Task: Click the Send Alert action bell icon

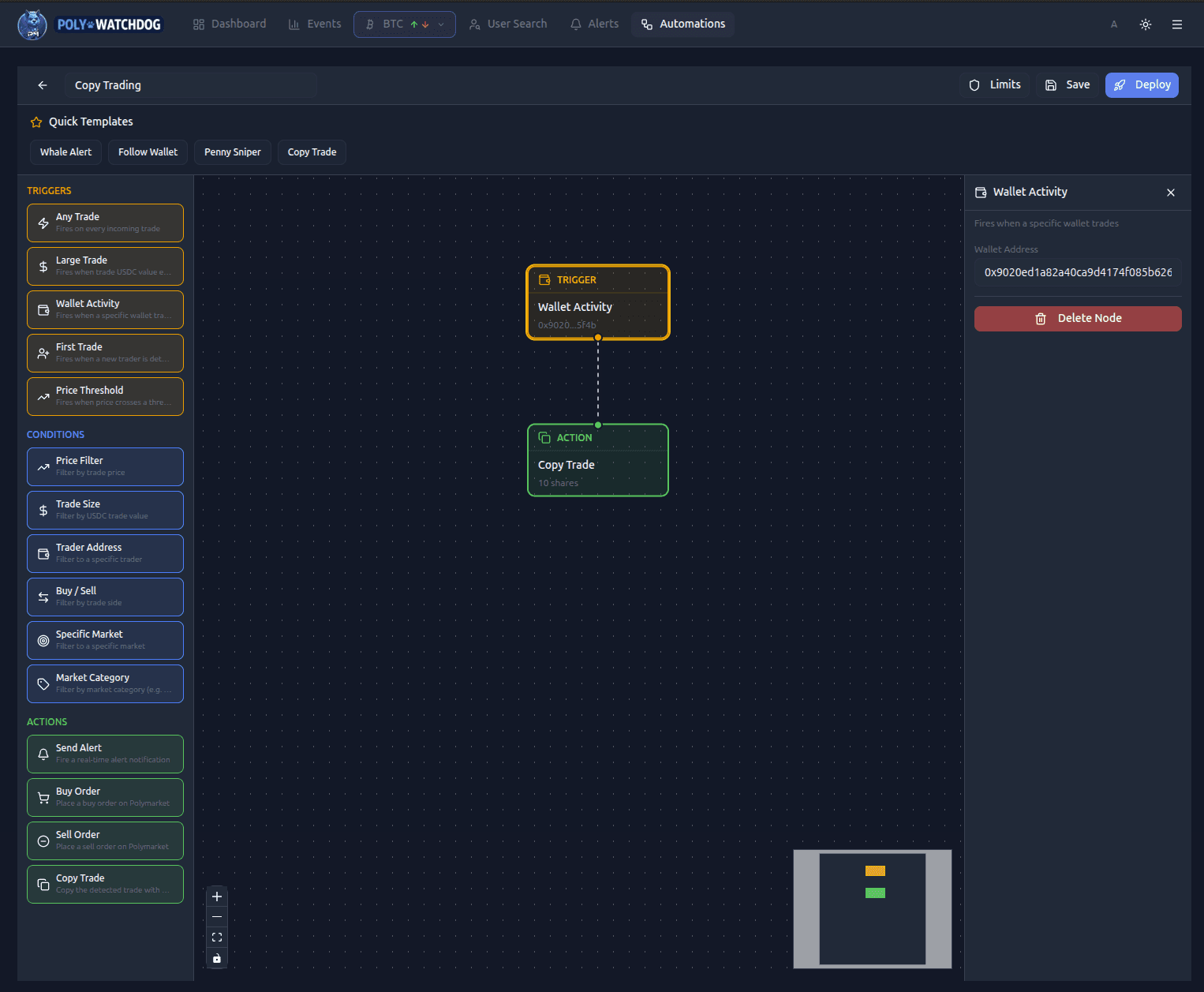Action: (43, 754)
